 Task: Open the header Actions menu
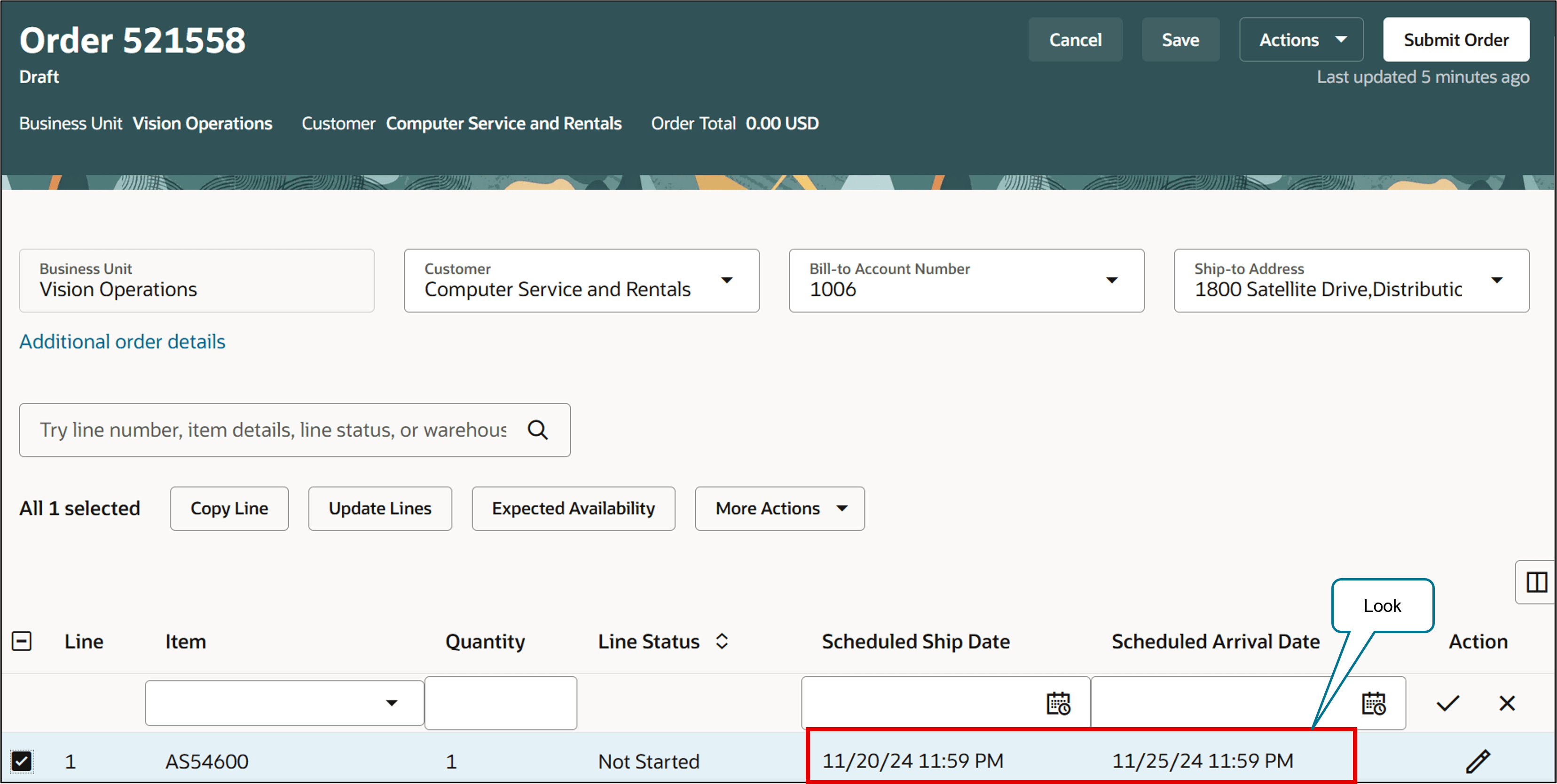point(1301,40)
